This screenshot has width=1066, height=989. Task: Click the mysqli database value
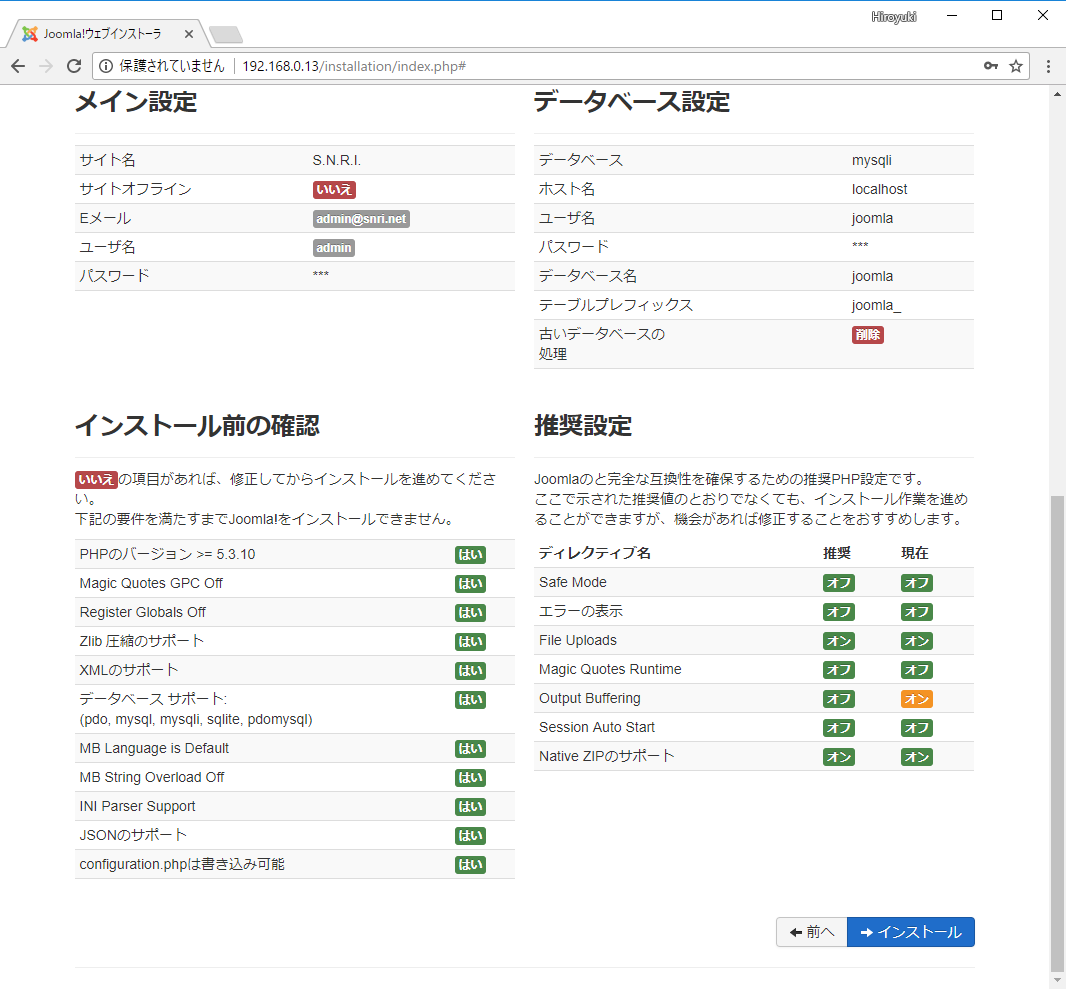click(872, 160)
